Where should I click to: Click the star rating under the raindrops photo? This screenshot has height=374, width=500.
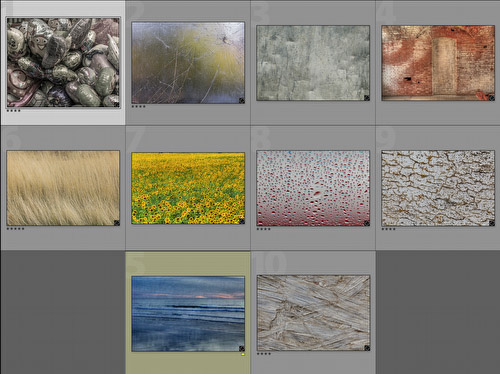click(263, 229)
